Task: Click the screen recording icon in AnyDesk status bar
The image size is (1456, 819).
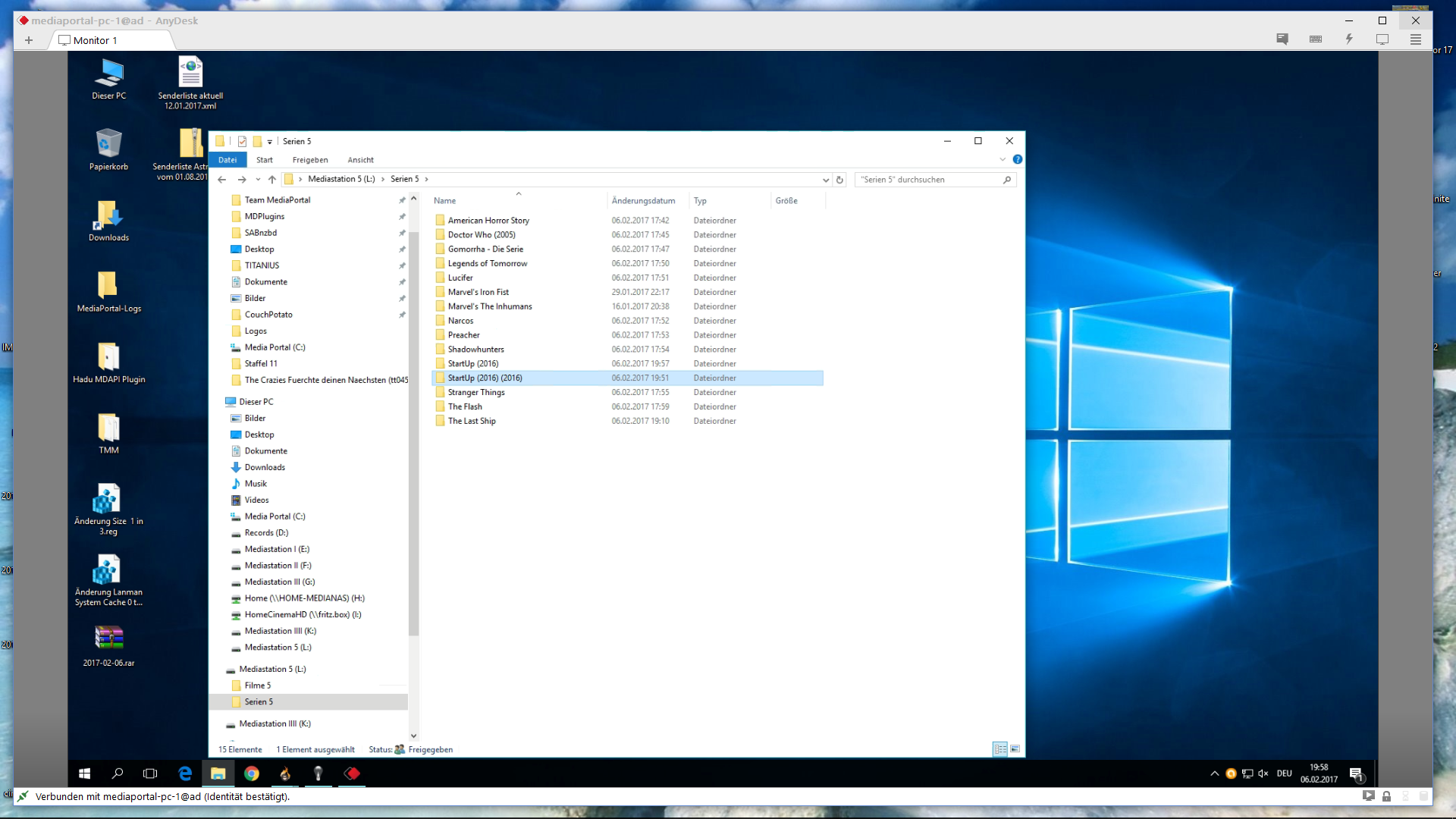Action: pos(1368,796)
